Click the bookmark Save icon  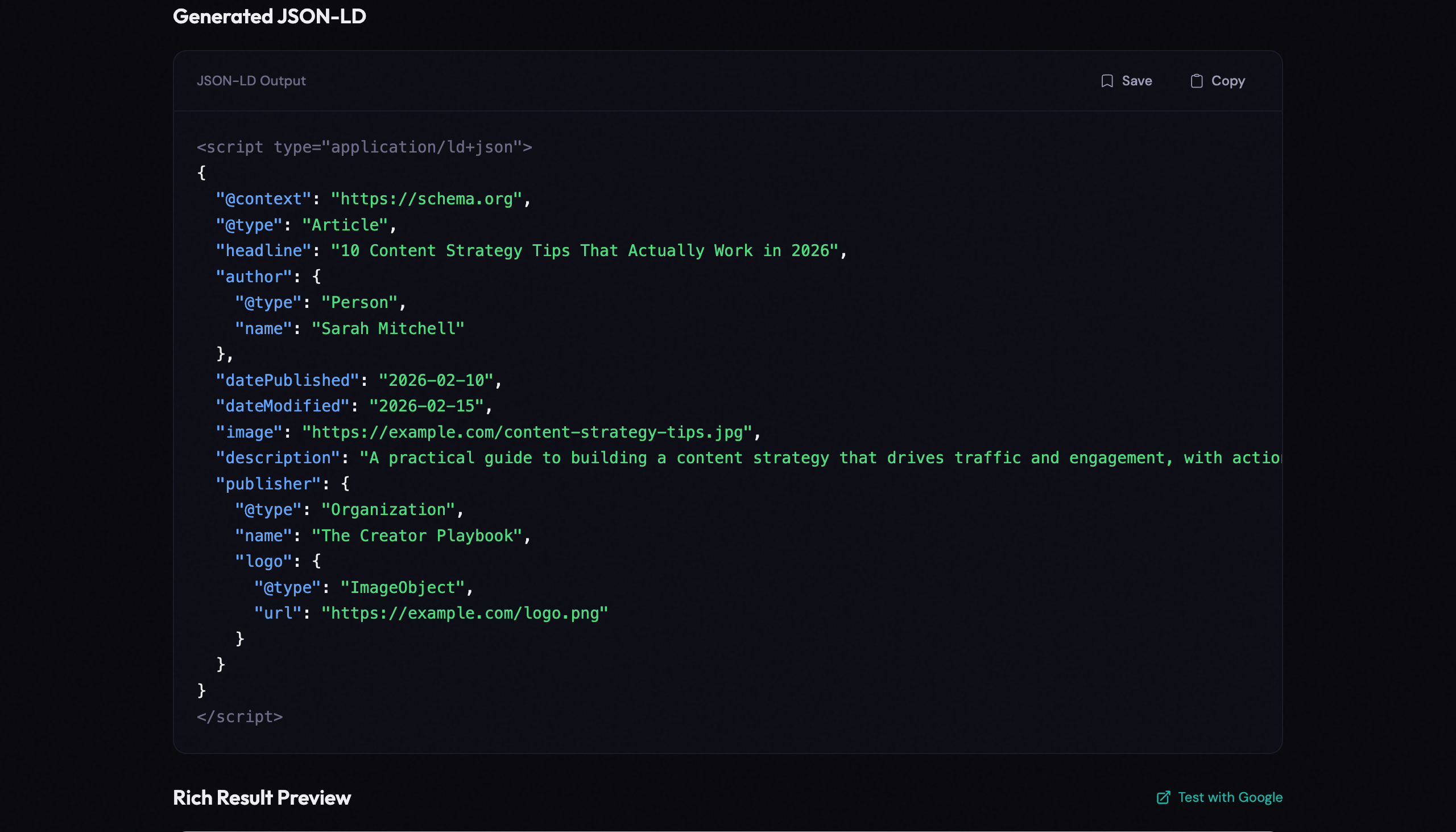pos(1107,81)
